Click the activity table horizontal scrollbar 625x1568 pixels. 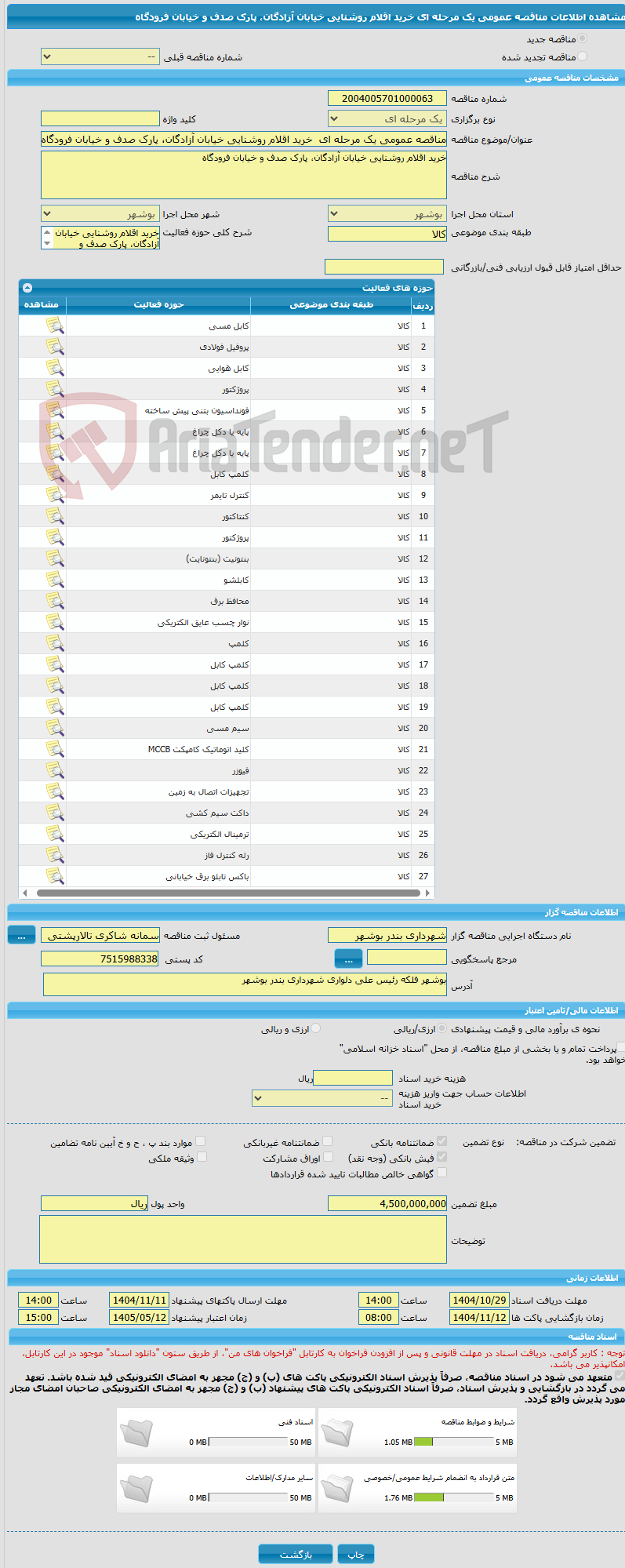227,893
